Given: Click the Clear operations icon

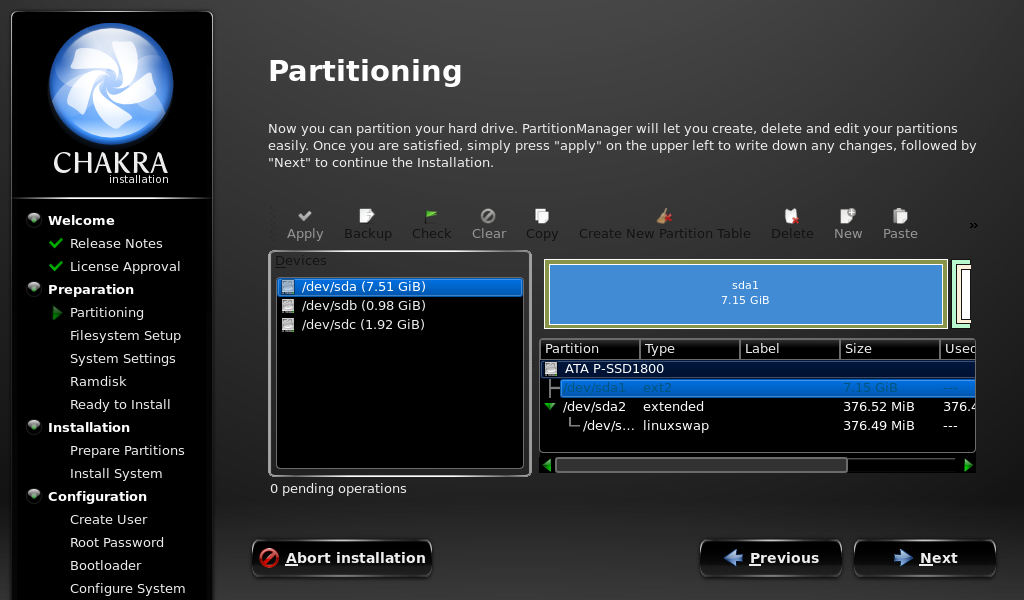Looking at the screenshot, I should pos(488,216).
